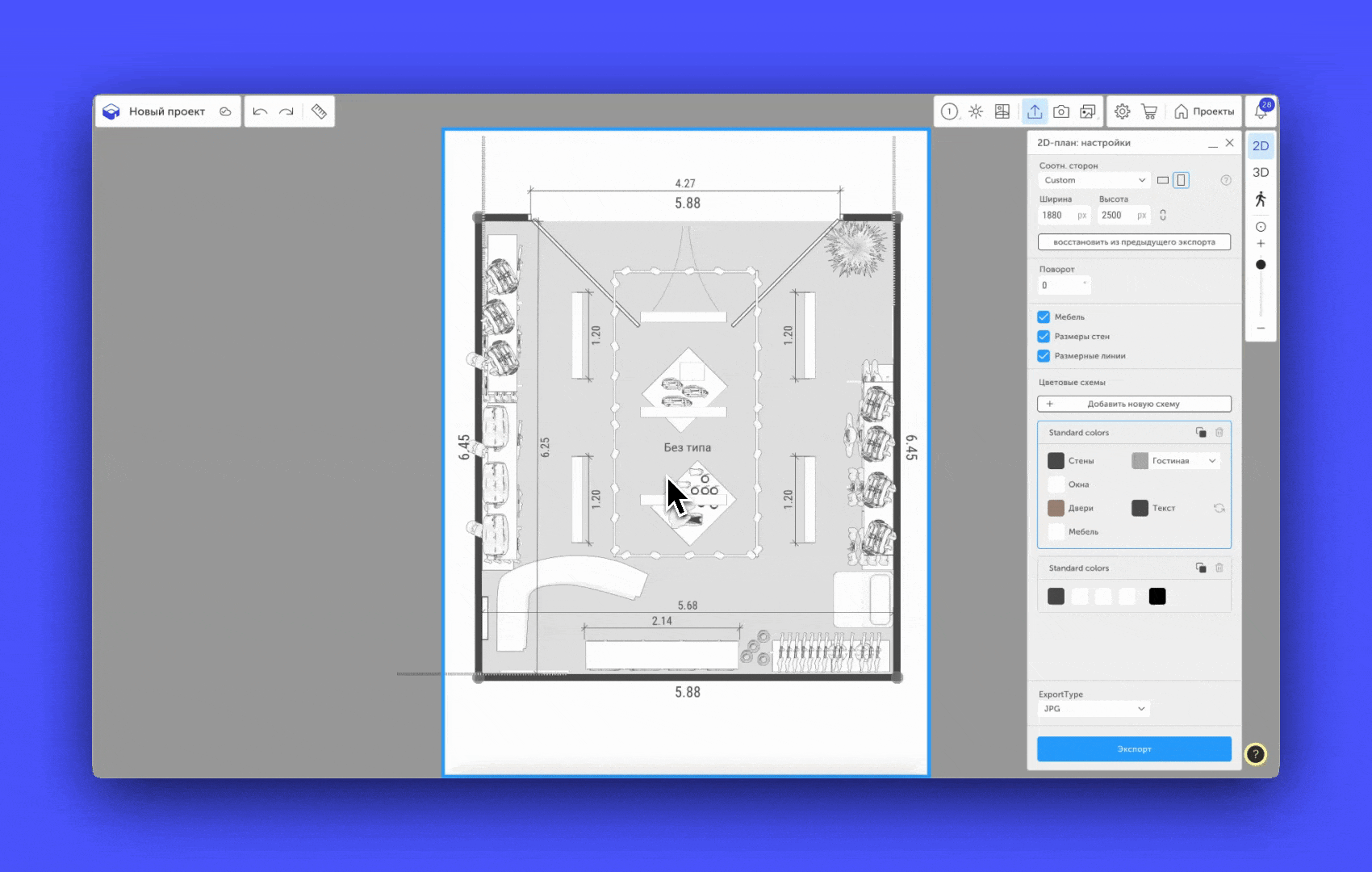Switch to the 3D view tab

click(1261, 173)
